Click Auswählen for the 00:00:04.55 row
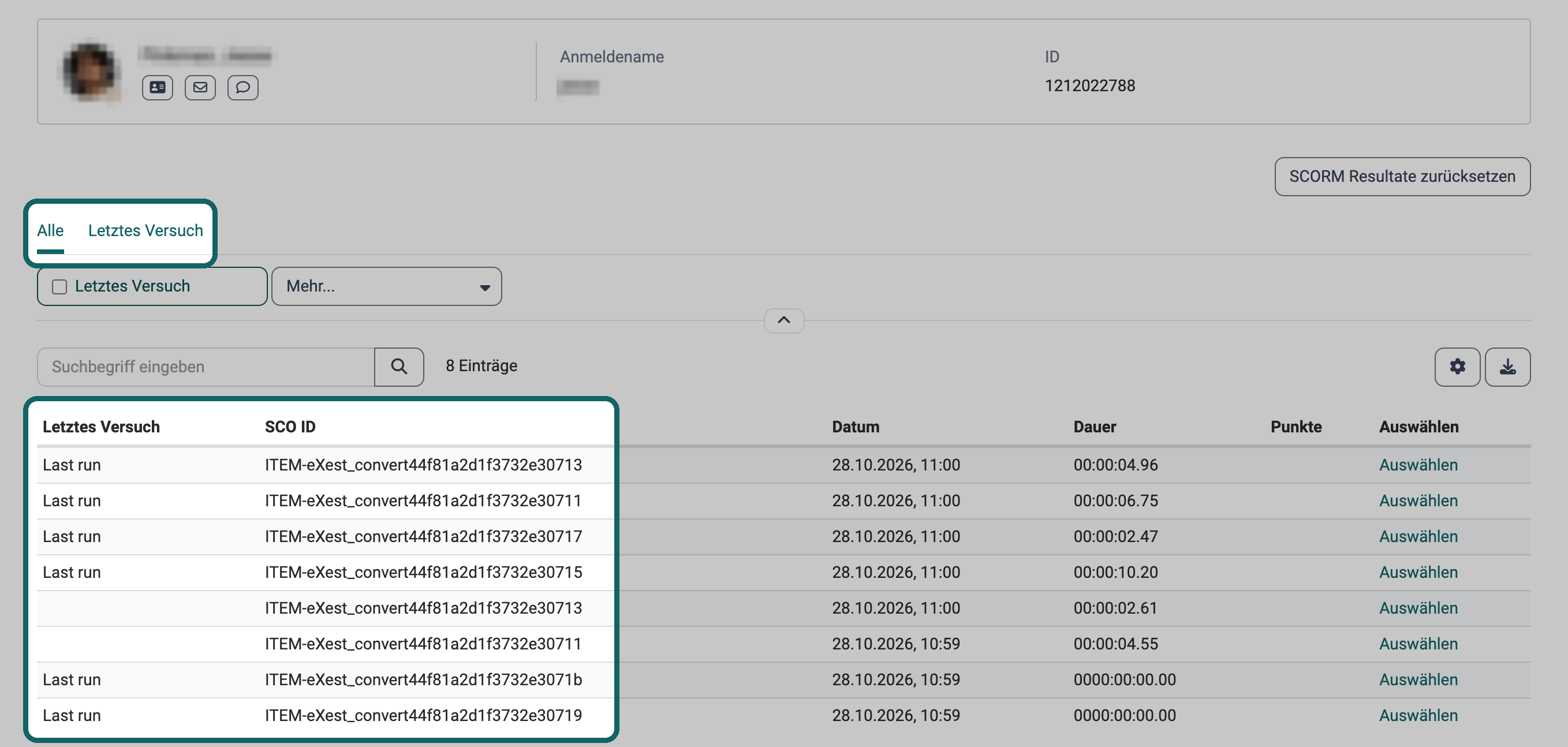 point(1418,644)
